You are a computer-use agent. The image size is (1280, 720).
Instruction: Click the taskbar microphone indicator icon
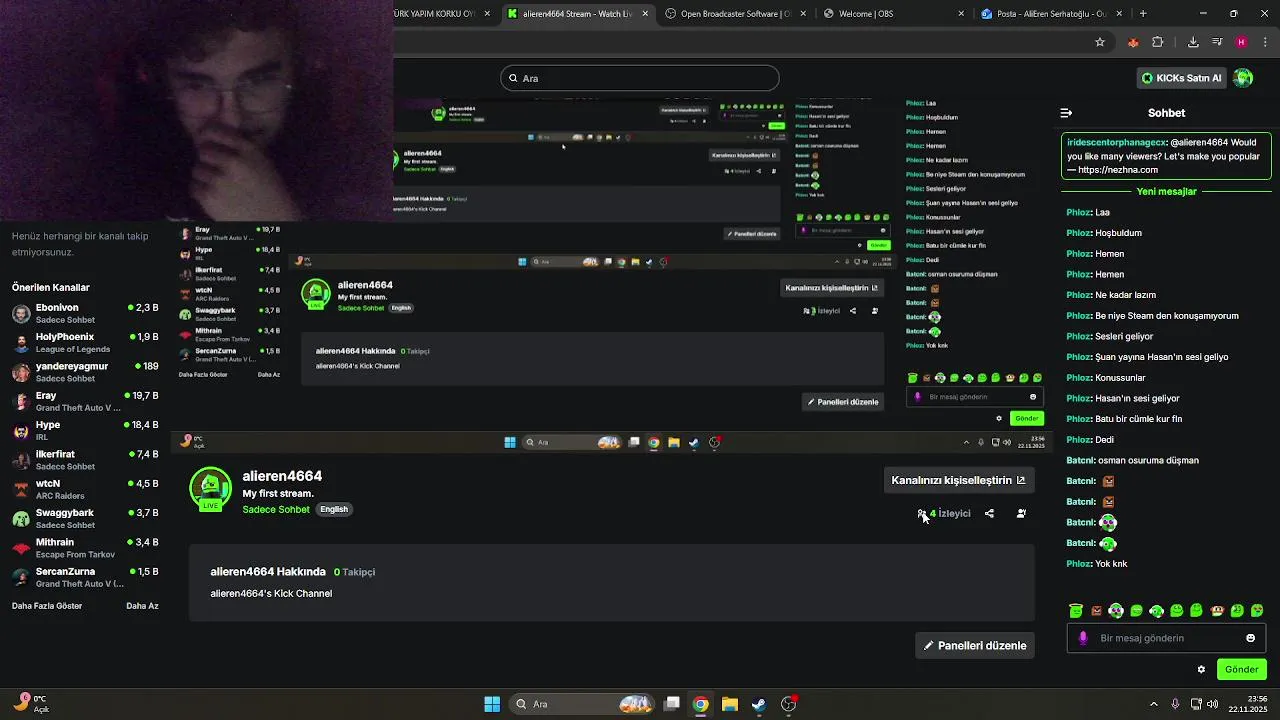pos(1175,704)
